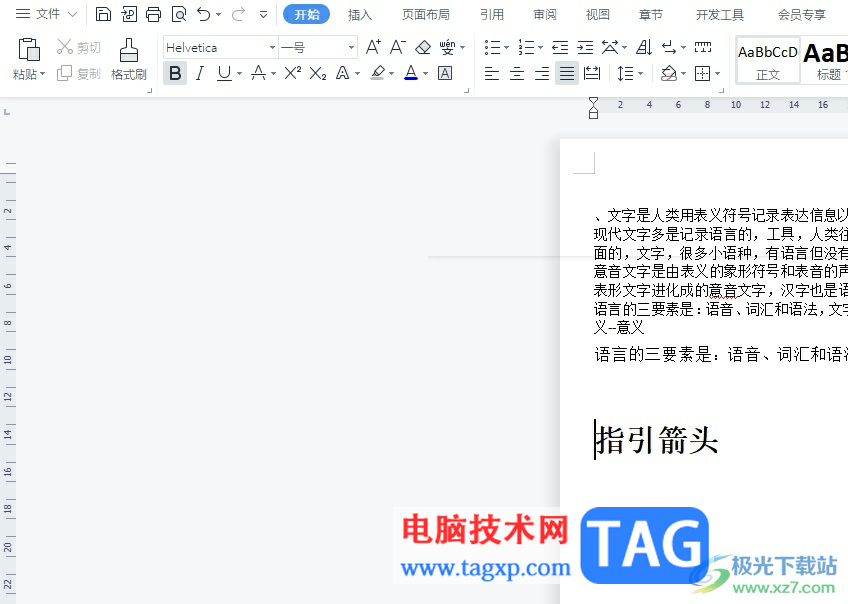This screenshot has height=604, width=848.
Task: Open the 章节 tab
Action: tap(651, 15)
